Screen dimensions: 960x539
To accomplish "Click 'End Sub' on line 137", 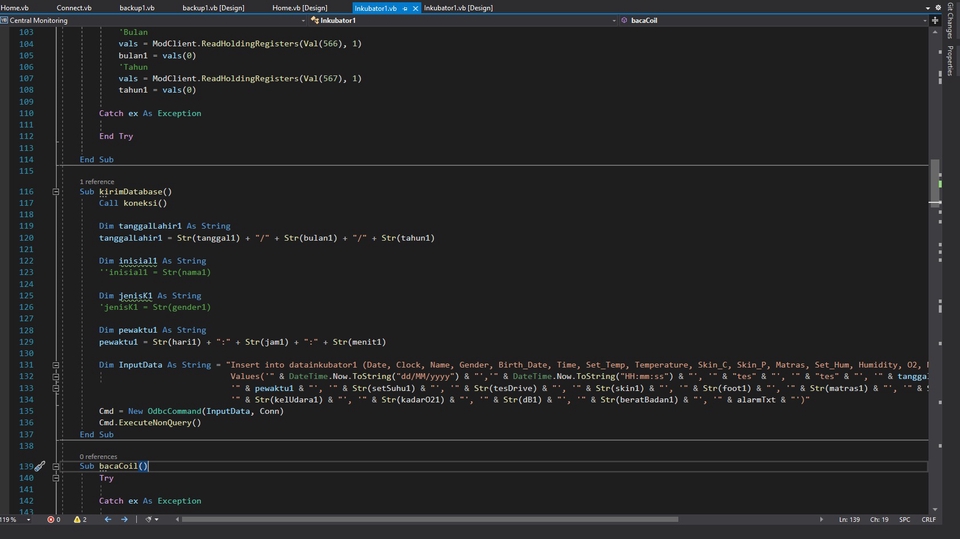I will [x=97, y=434].
